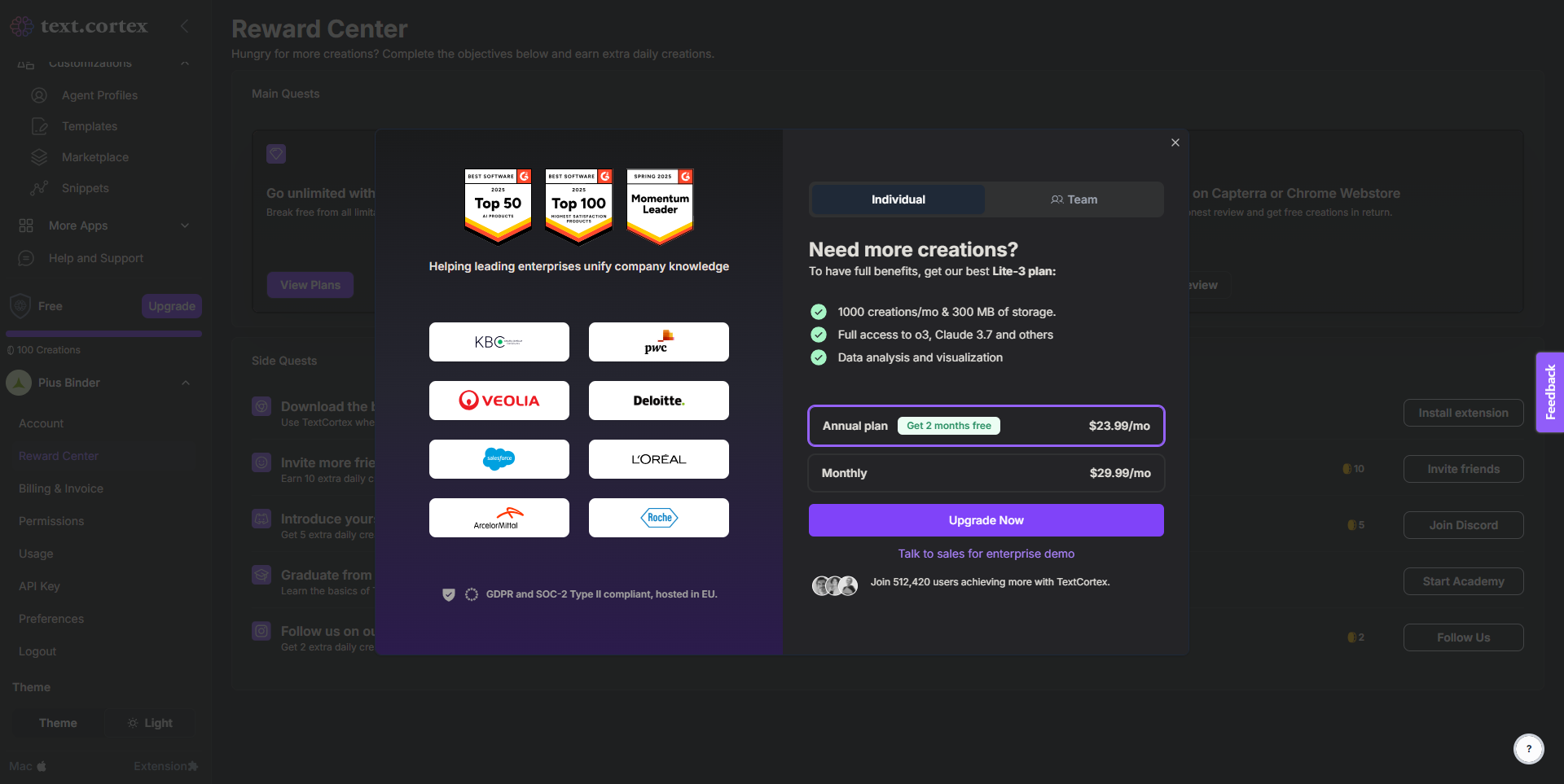Click the Snippets icon in the sidebar
The width and height of the screenshot is (1564, 784).
pos(39,188)
